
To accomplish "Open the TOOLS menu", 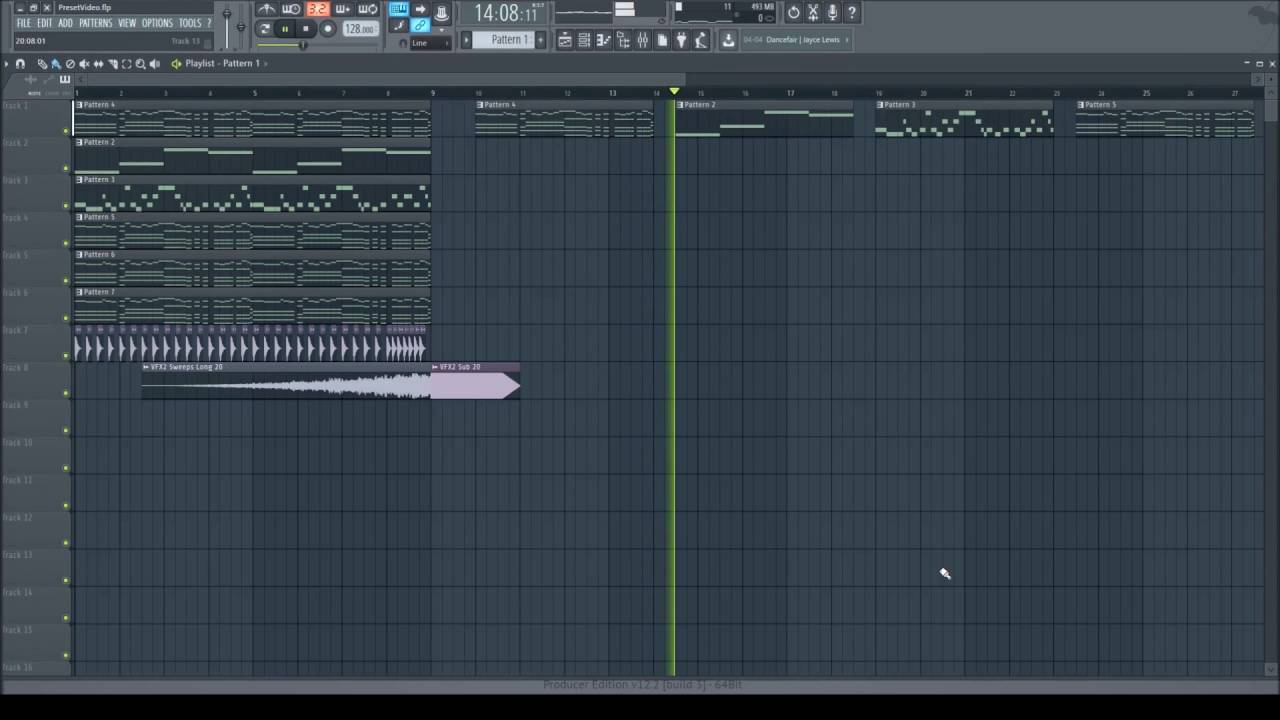I will coord(190,23).
